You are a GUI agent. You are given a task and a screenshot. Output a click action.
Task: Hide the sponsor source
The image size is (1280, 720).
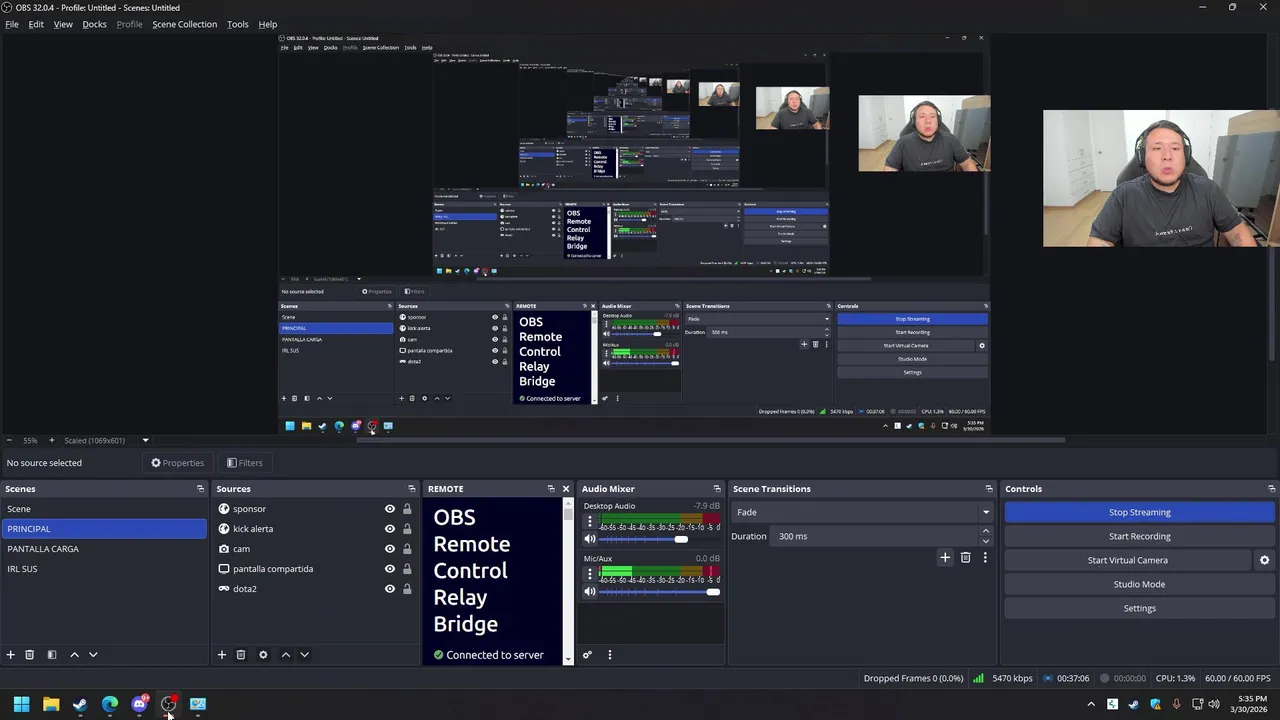point(390,509)
